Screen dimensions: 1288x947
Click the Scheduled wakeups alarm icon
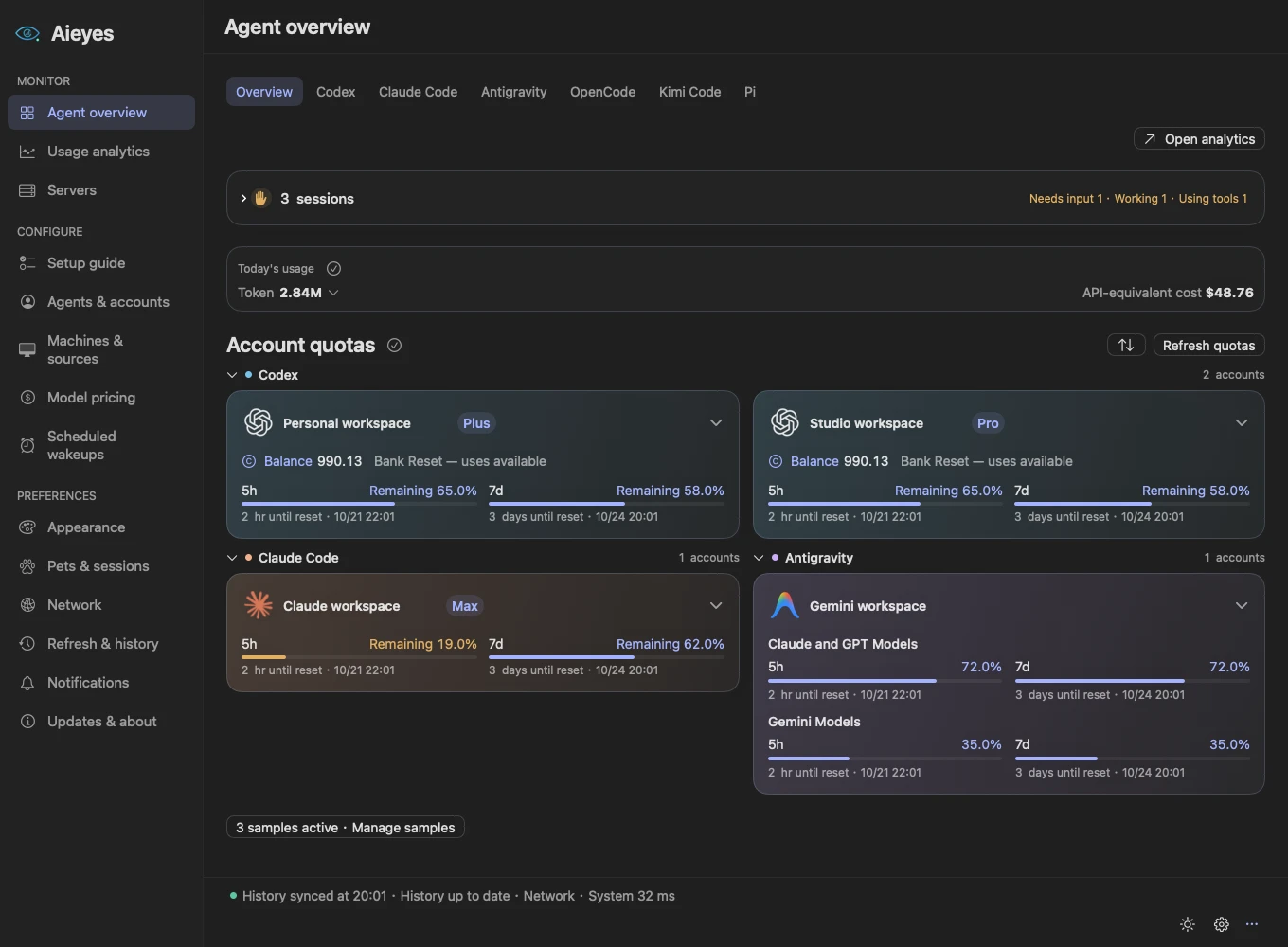[x=27, y=445]
